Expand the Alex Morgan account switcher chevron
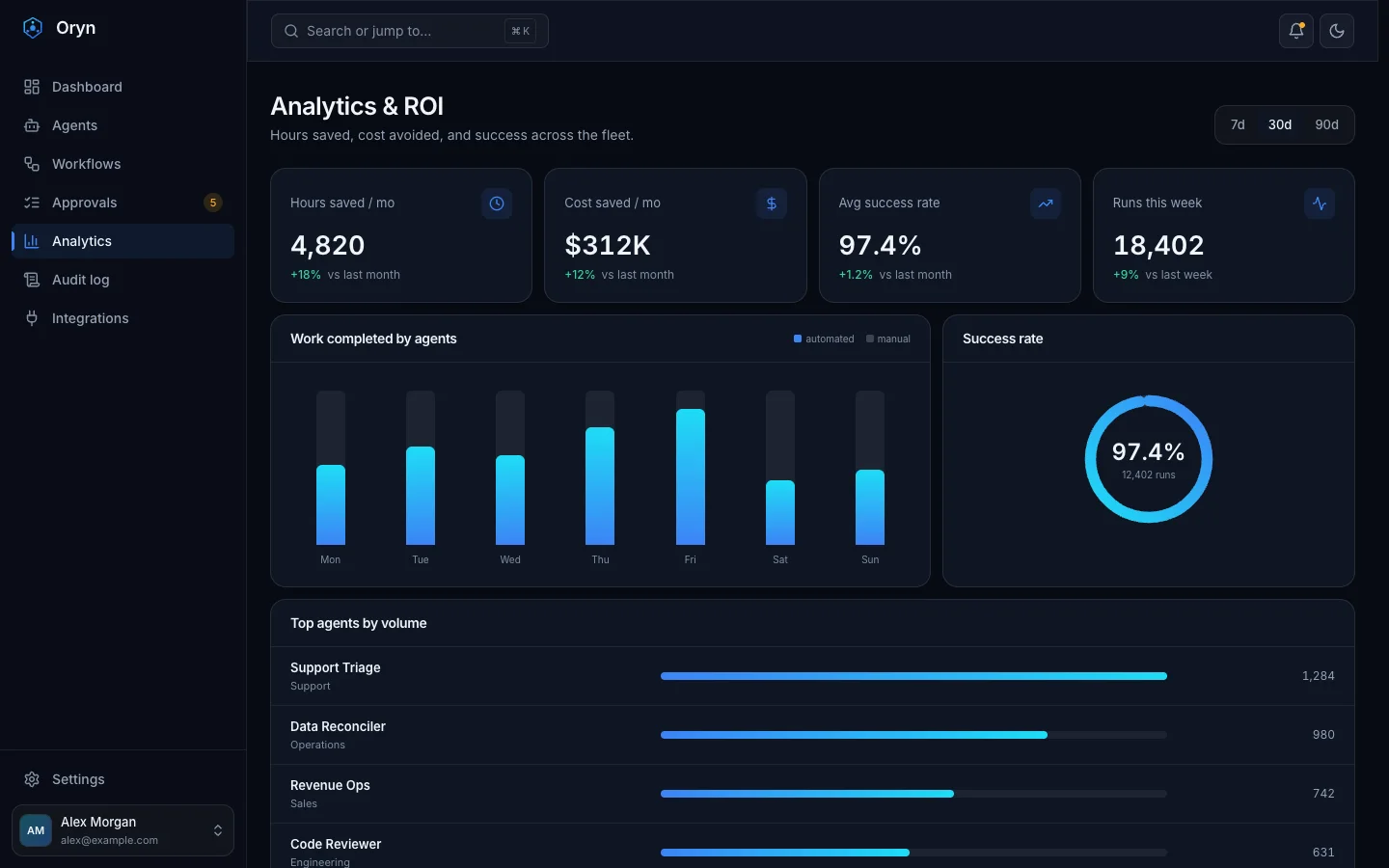Image resolution: width=1389 pixels, height=868 pixels. (218, 830)
